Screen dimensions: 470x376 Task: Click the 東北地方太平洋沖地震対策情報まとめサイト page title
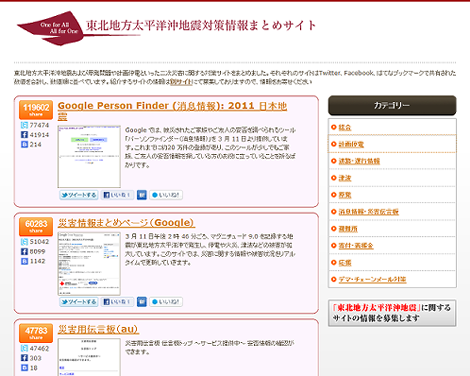click(201, 25)
